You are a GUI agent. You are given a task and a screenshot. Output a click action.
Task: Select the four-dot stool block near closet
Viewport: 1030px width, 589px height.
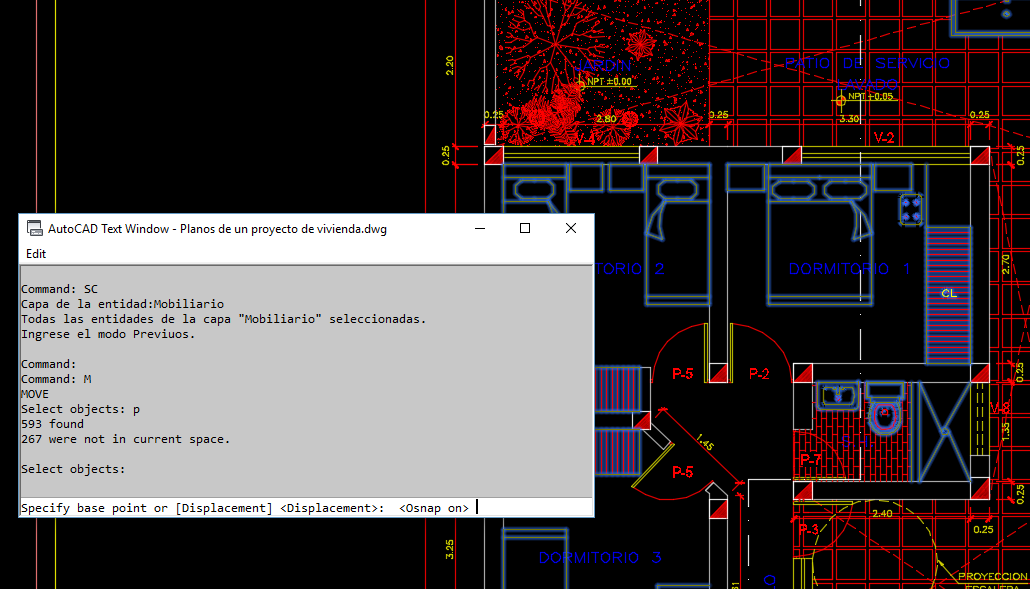[x=910, y=209]
